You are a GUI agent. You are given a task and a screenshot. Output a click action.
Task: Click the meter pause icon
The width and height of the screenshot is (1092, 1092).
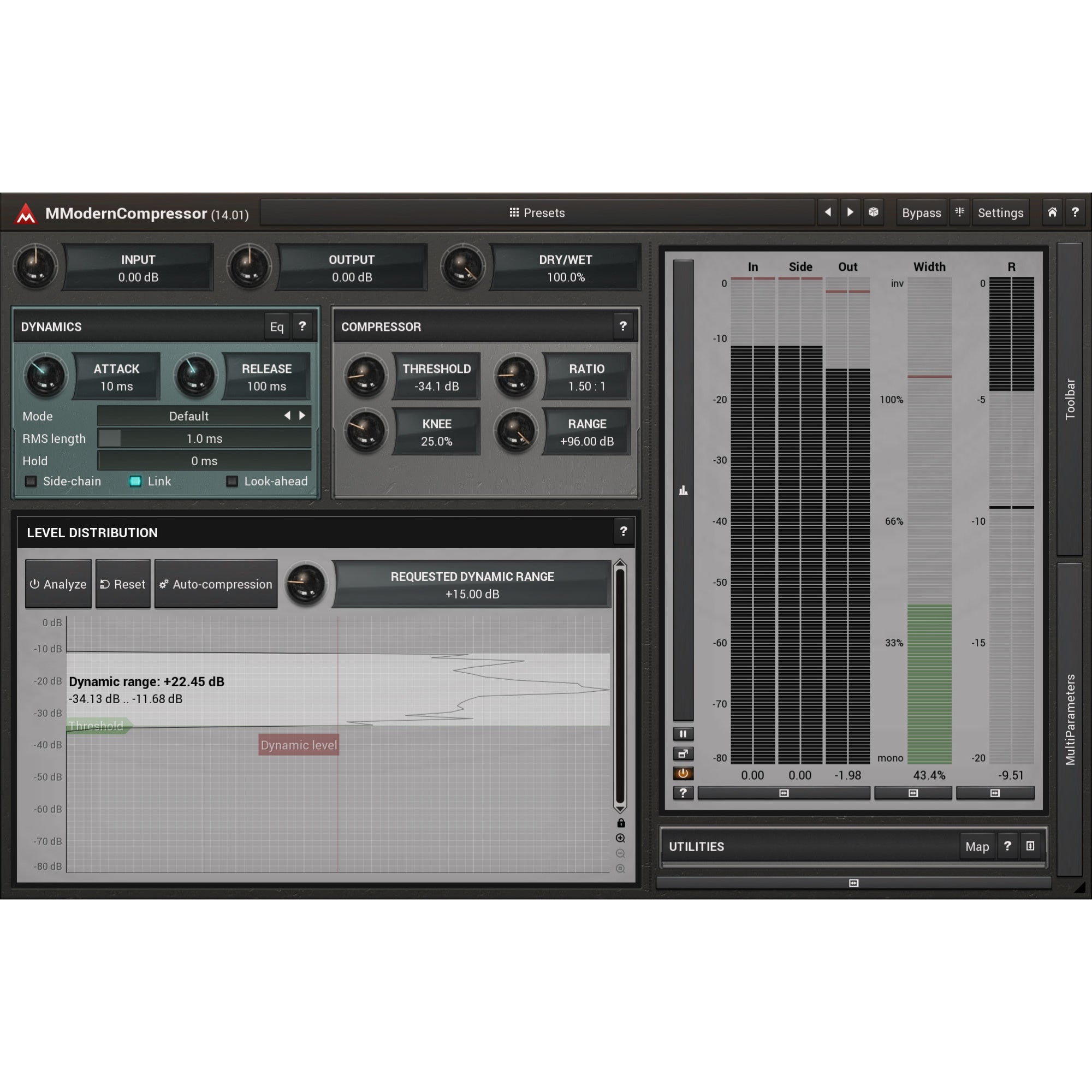tap(683, 734)
